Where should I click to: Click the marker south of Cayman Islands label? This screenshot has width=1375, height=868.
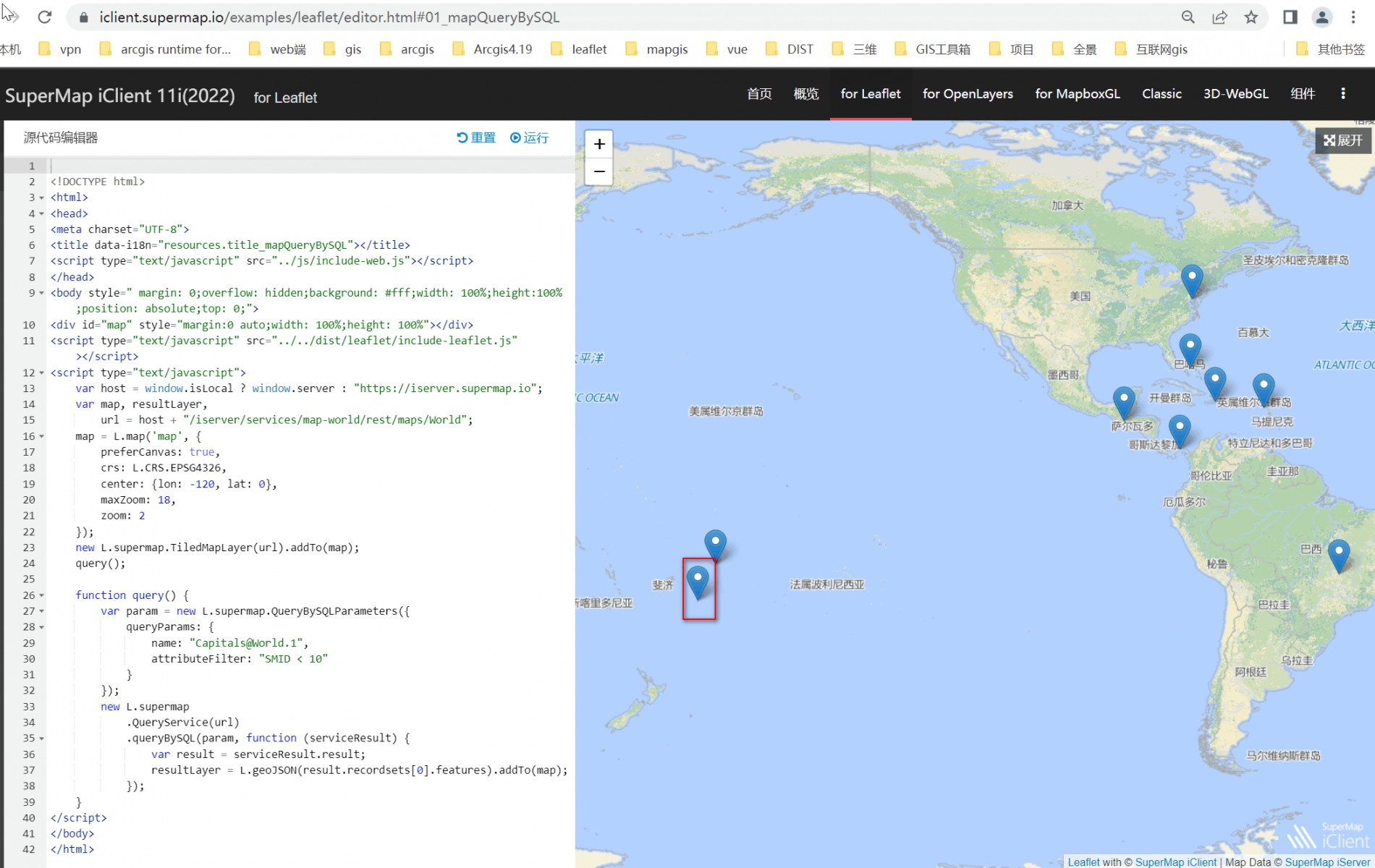[x=1215, y=384]
